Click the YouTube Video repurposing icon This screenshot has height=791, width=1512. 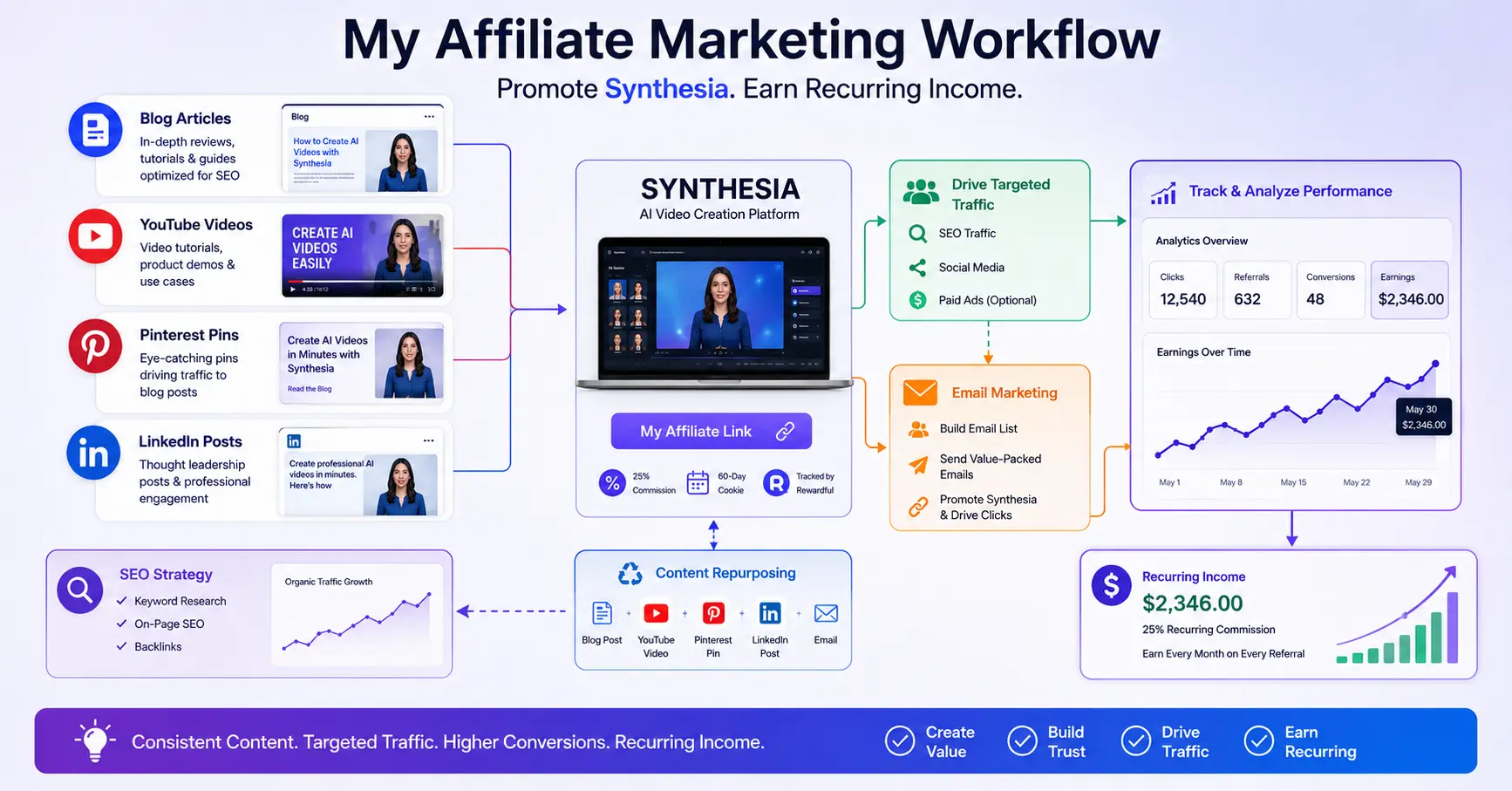(x=656, y=613)
